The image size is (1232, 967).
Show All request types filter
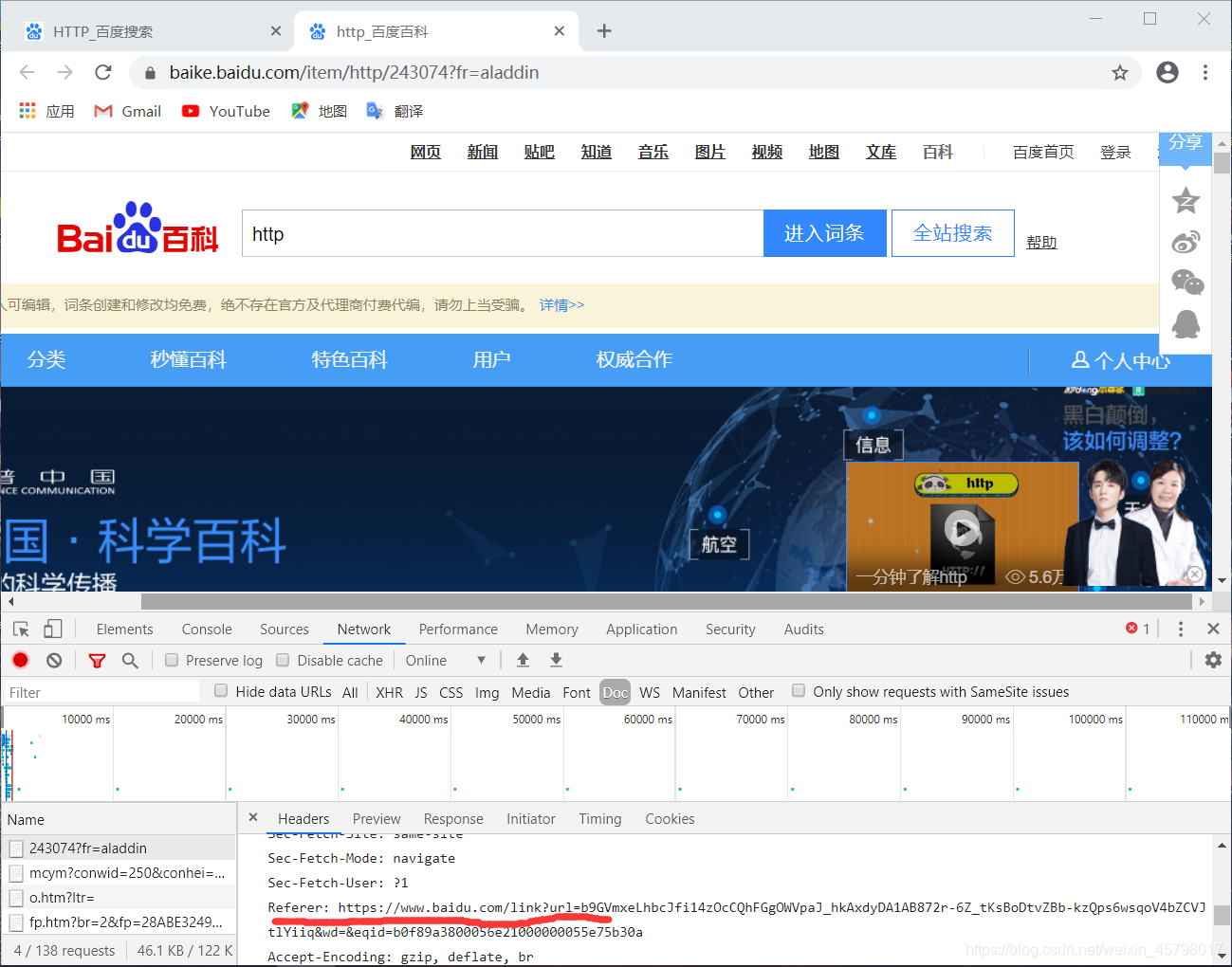pyautogui.click(x=350, y=692)
